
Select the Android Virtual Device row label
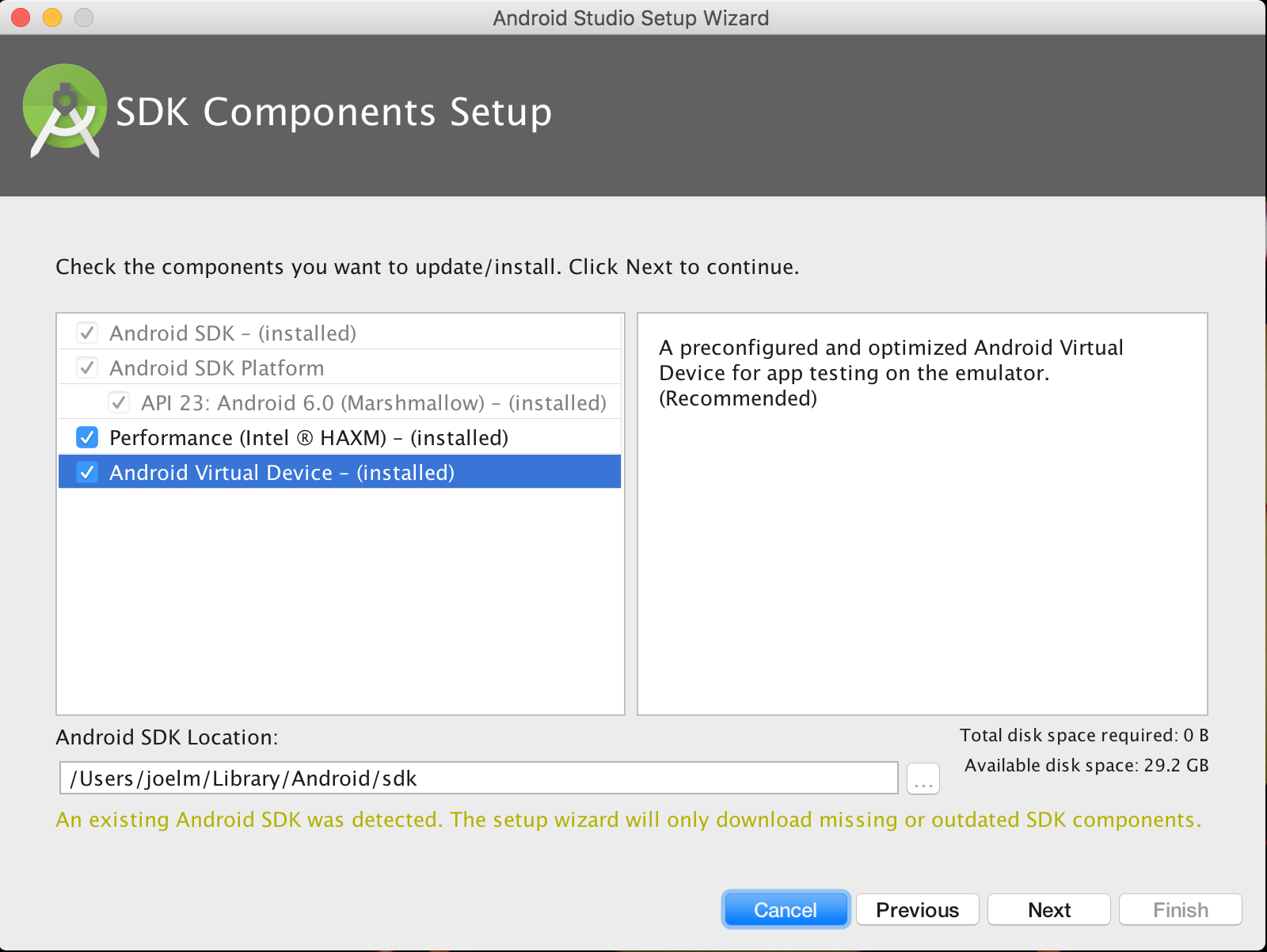pos(281,473)
